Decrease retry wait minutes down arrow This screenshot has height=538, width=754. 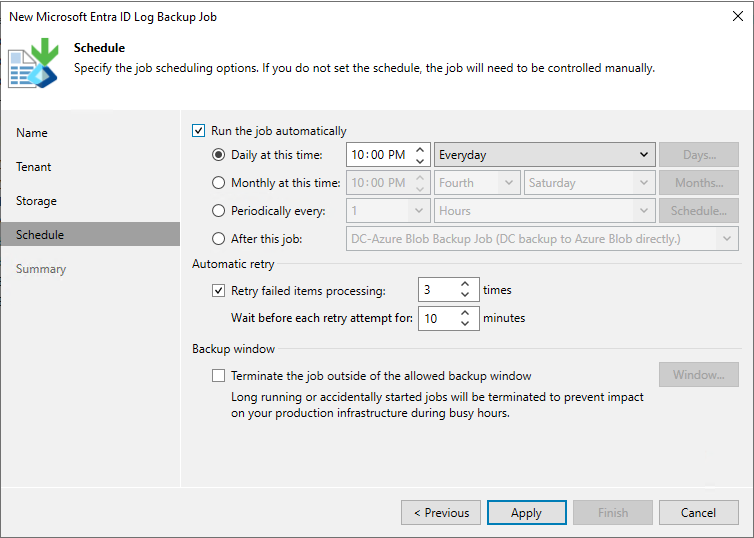(465, 323)
